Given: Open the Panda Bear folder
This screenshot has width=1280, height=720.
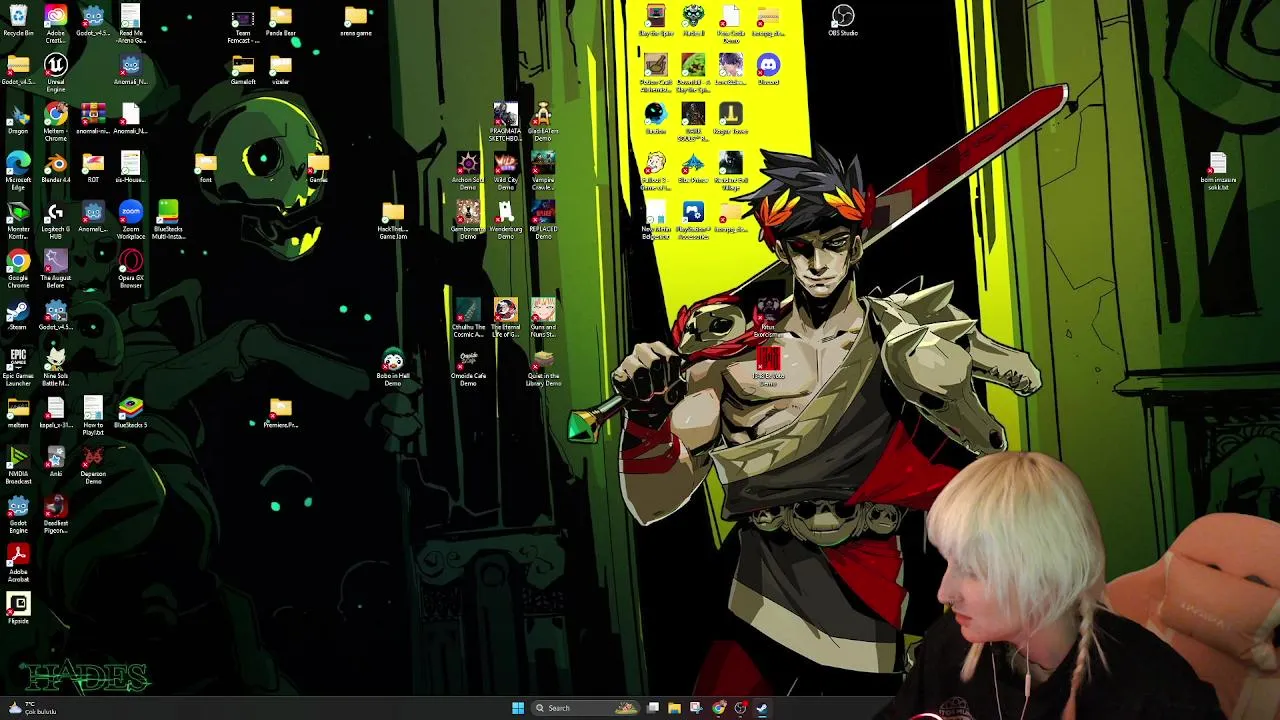Looking at the screenshot, I should click(x=281, y=21).
